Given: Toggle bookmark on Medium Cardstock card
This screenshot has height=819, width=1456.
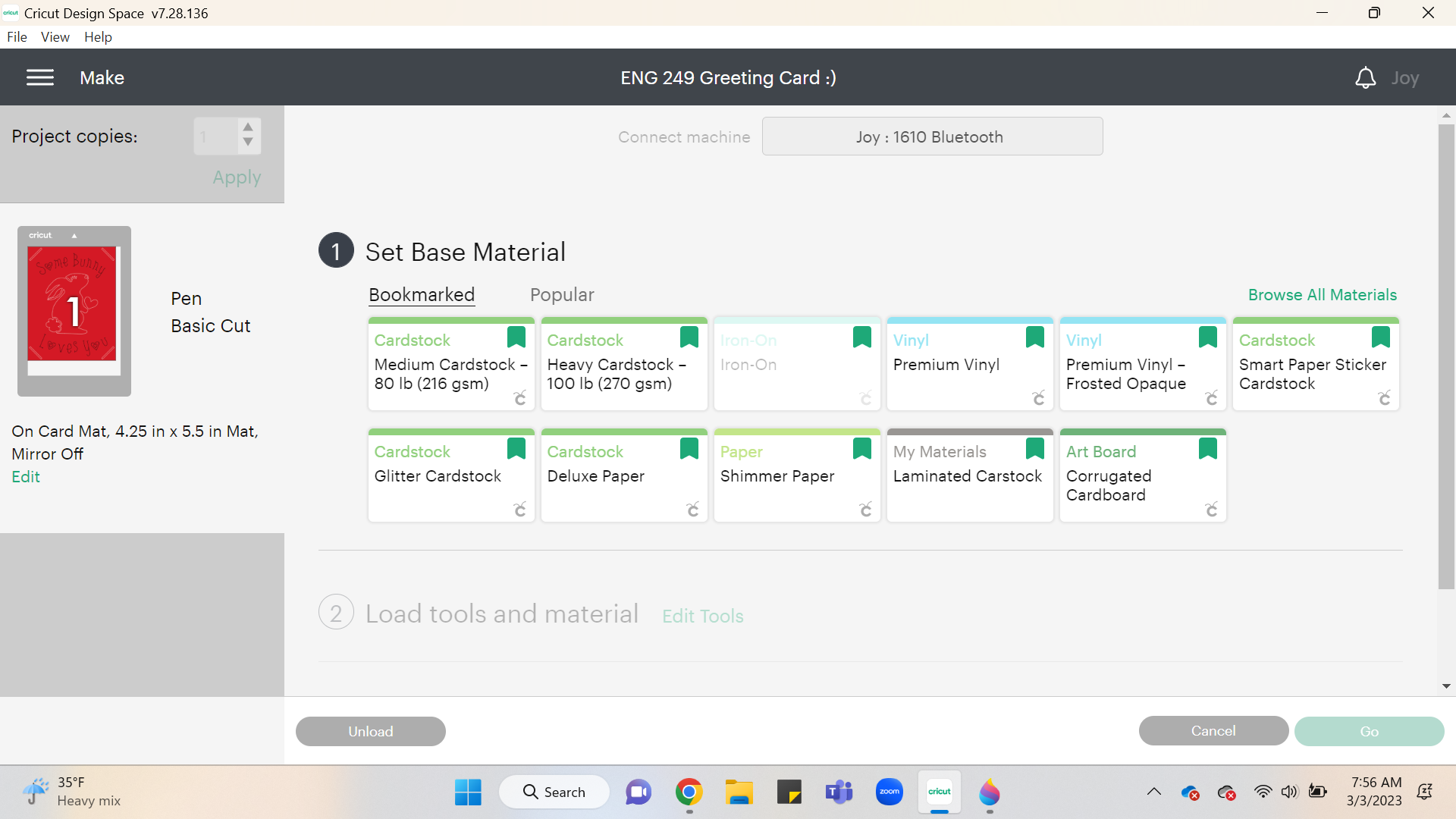Looking at the screenshot, I should (x=516, y=337).
